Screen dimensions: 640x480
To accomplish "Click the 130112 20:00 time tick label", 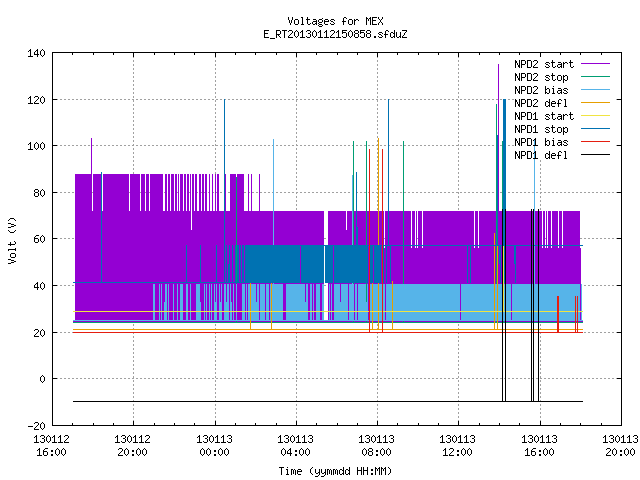I will [x=133, y=446].
